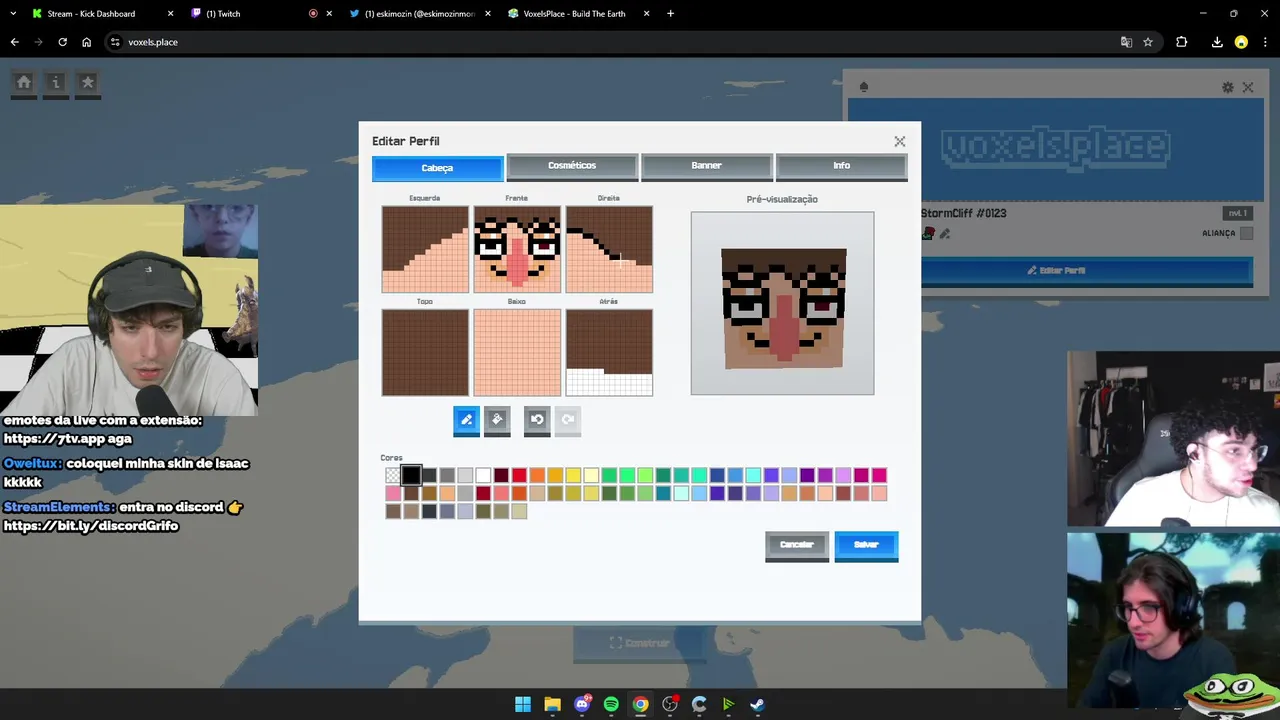Image resolution: width=1280 pixels, height=720 pixels.
Task: Pick the black color swatch
Action: coord(411,476)
